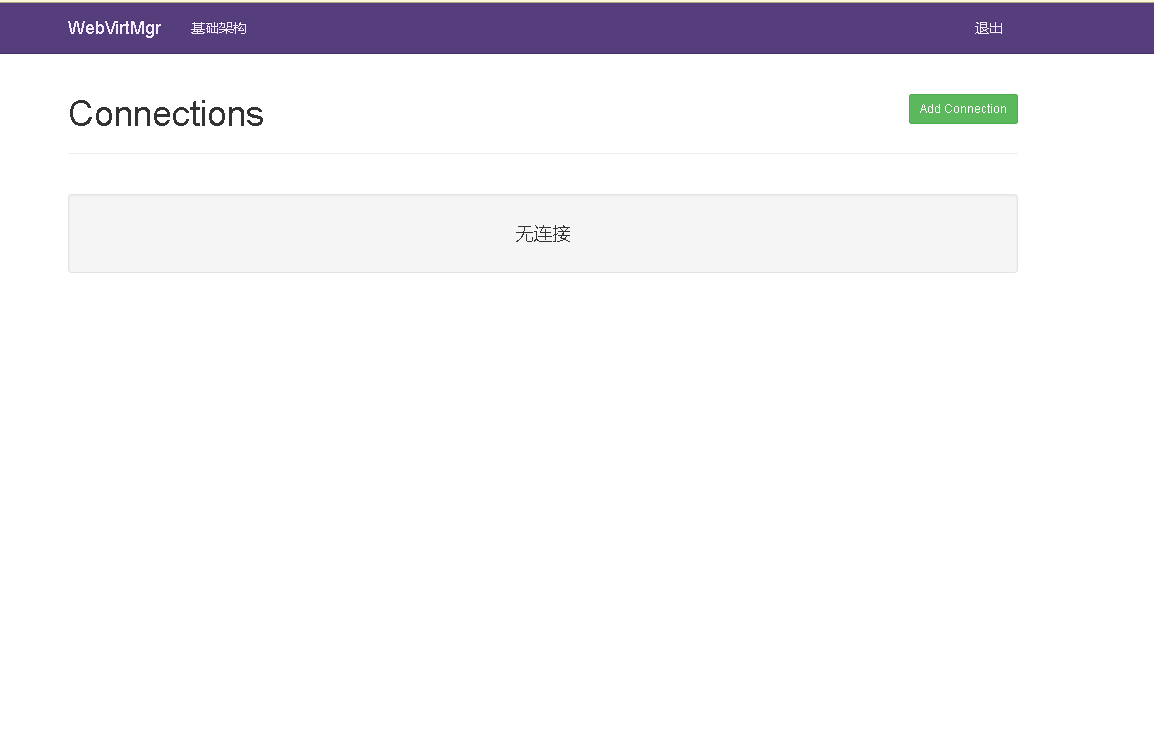Click the WebVirtMgr brand logo link
Image resolution: width=1154 pixels, height=739 pixels.
114,28
